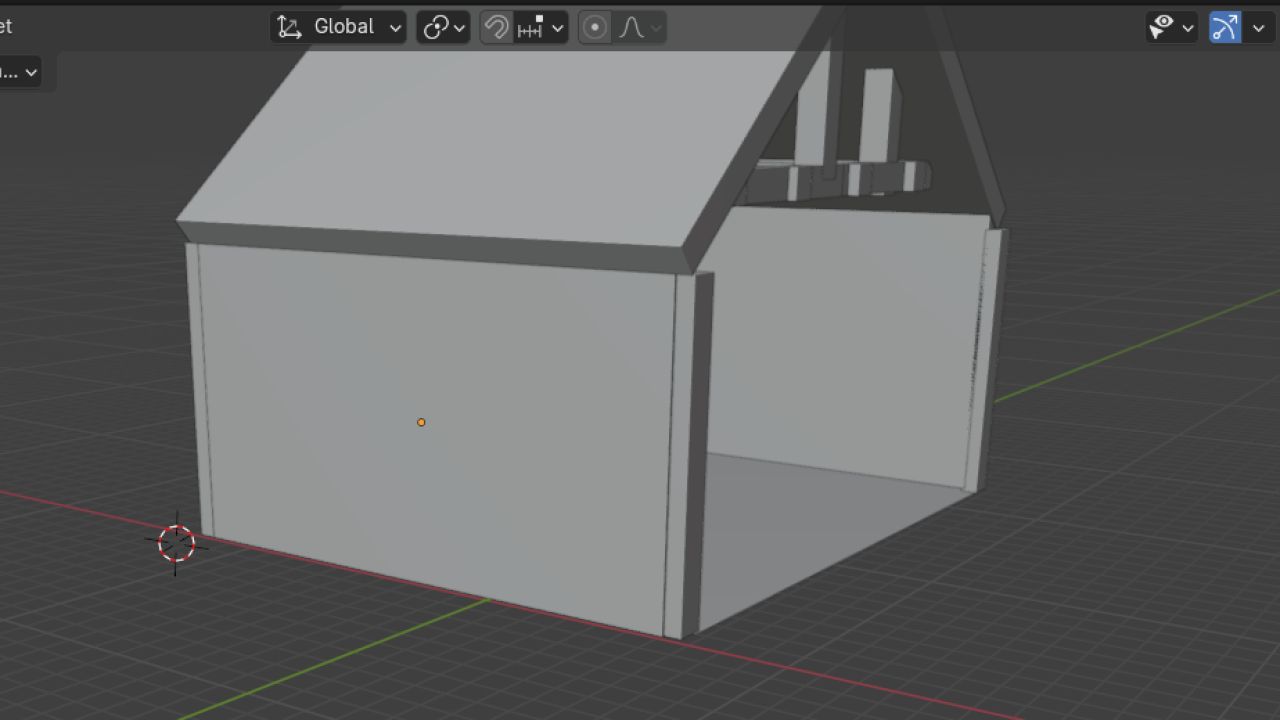The height and width of the screenshot is (720, 1280).
Task: Click the orange origin point on the house wall
Action: coord(421,422)
